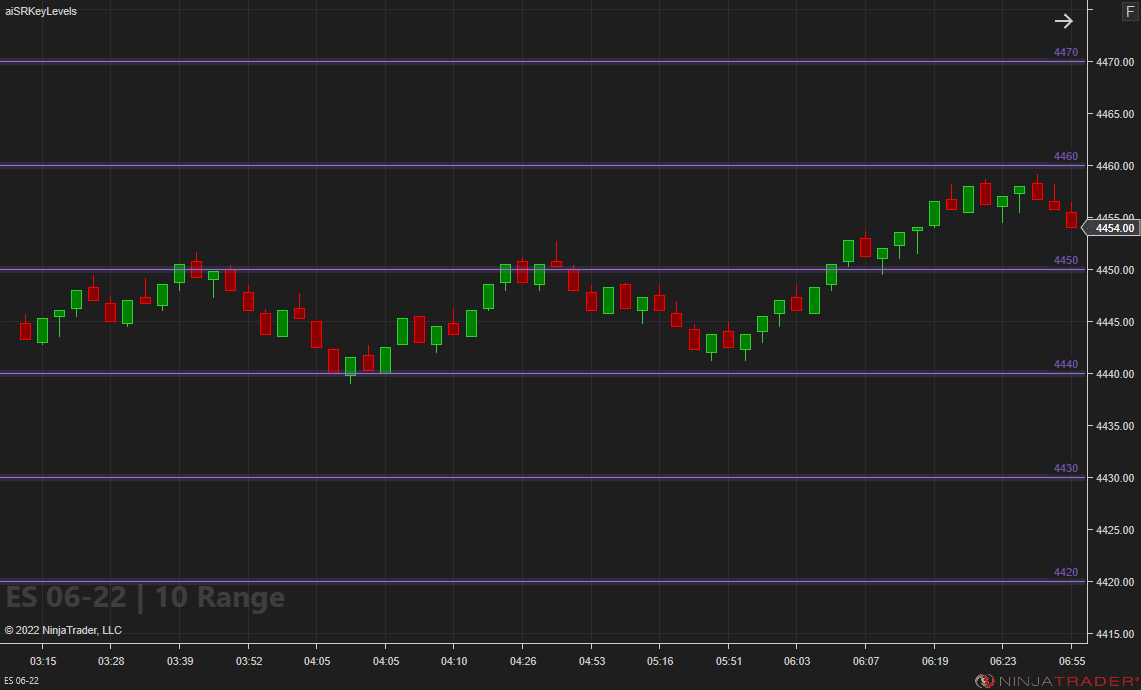The width and height of the screenshot is (1141, 690).
Task: Click the 4470 key level label
Action: coord(1065,52)
